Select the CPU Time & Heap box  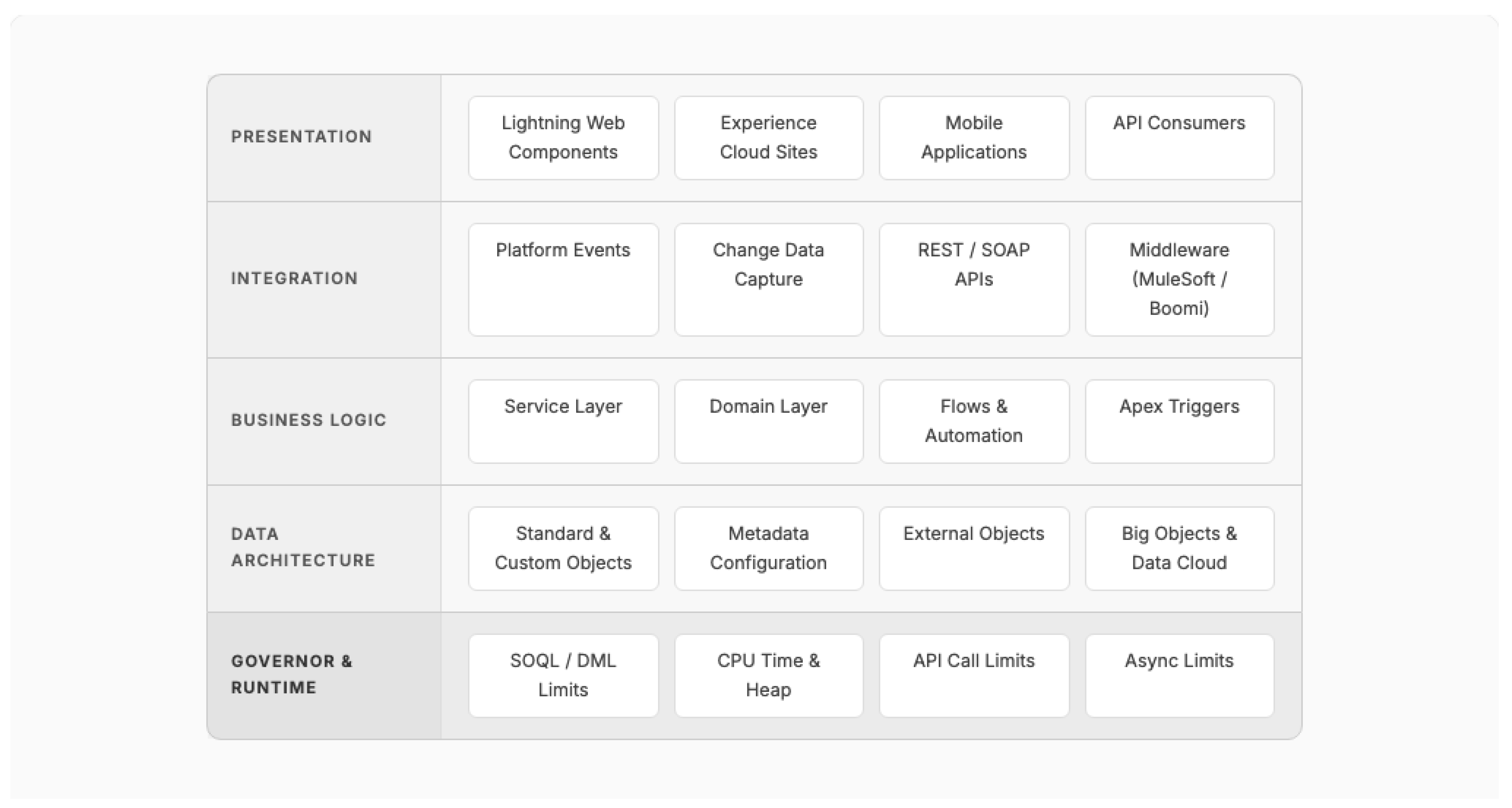click(x=768, y=675)
